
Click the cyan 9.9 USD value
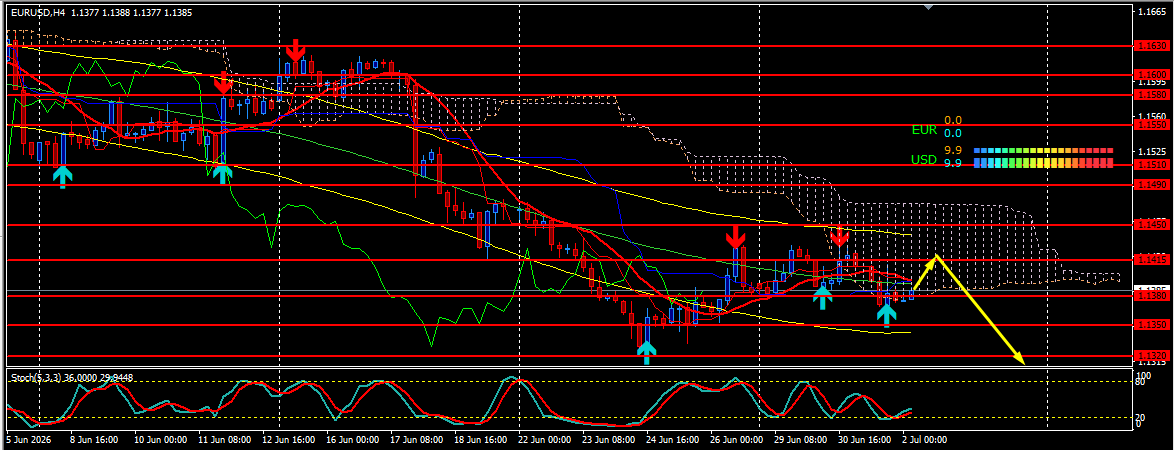[952, 163]
